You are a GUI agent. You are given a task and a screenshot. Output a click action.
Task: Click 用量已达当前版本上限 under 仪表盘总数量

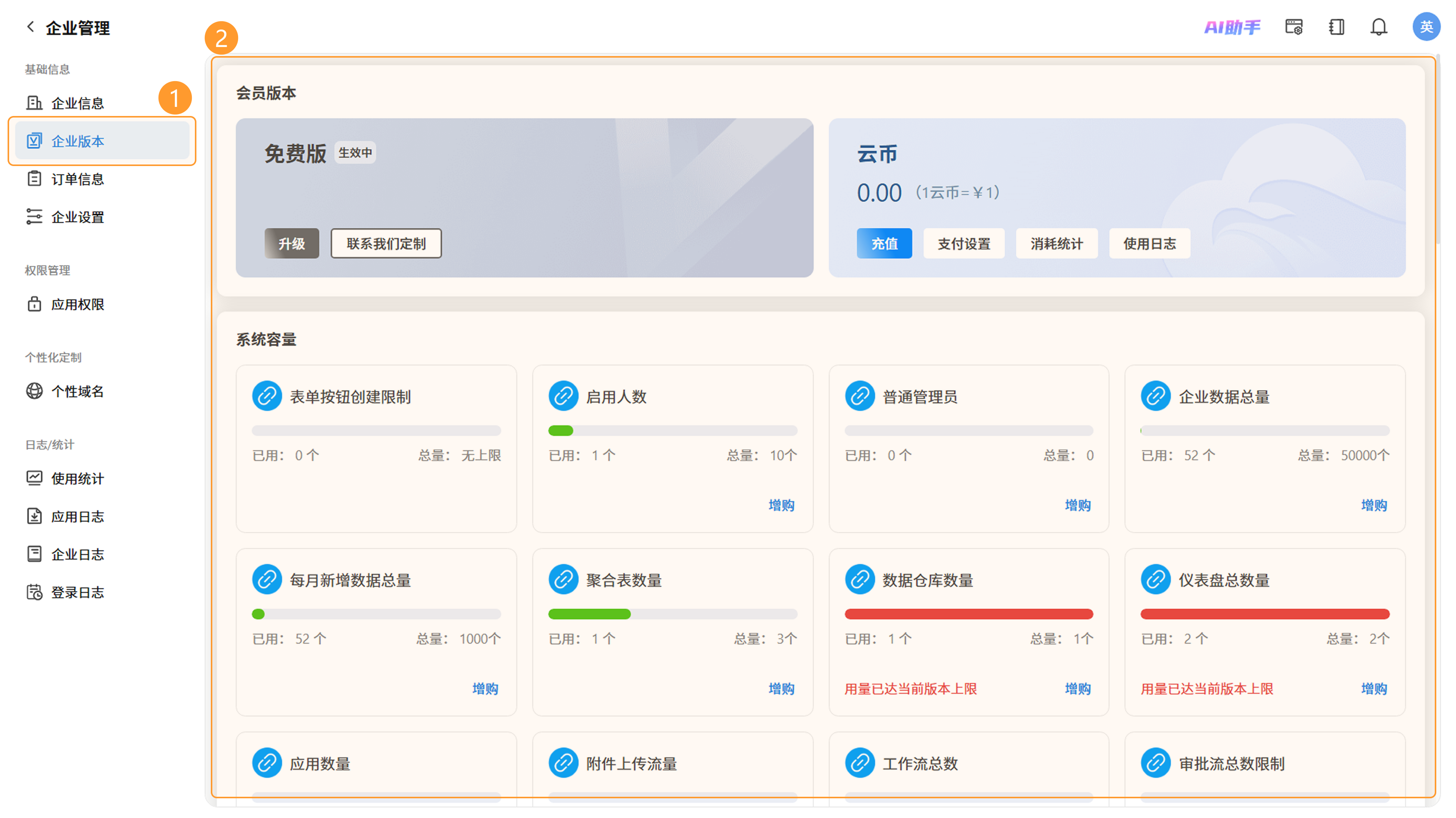(x=1207, y=689)
